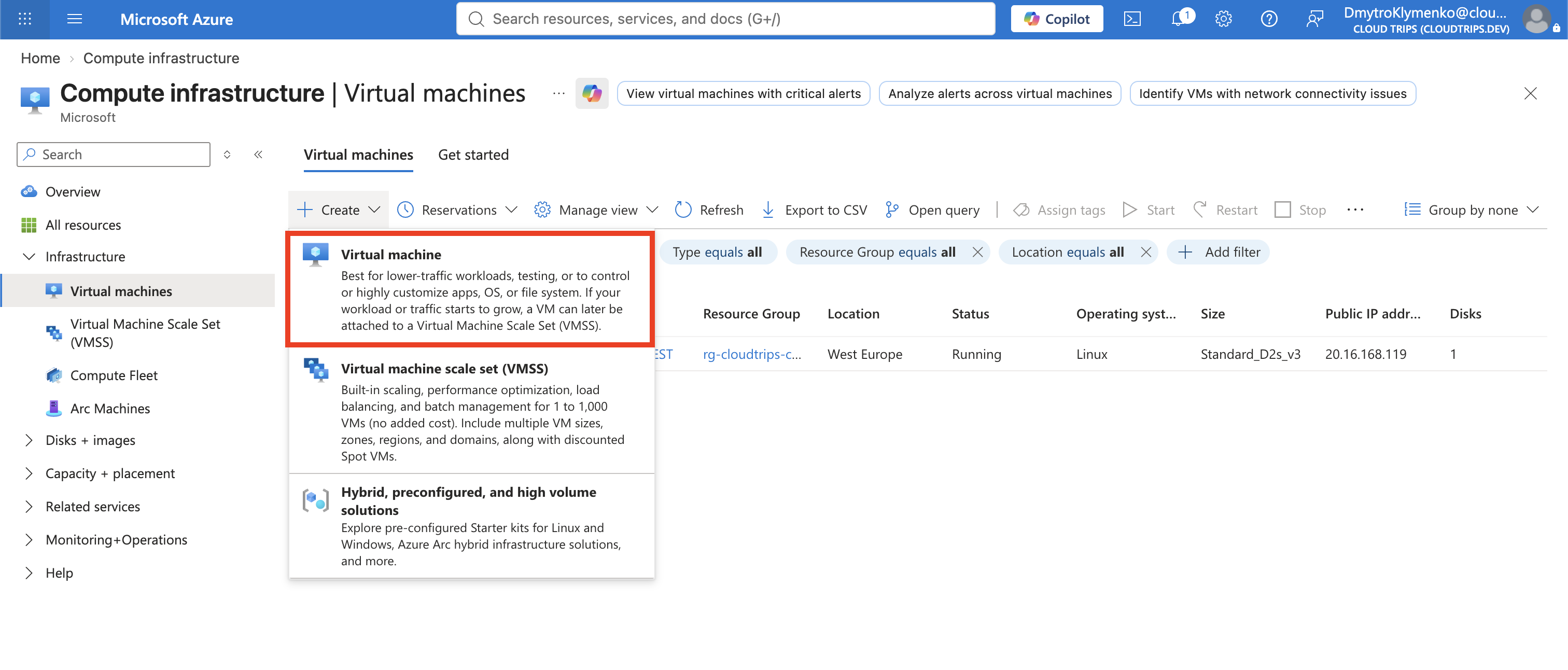
Task: Open the account avatar menu
Action: tap(1536, 19)
